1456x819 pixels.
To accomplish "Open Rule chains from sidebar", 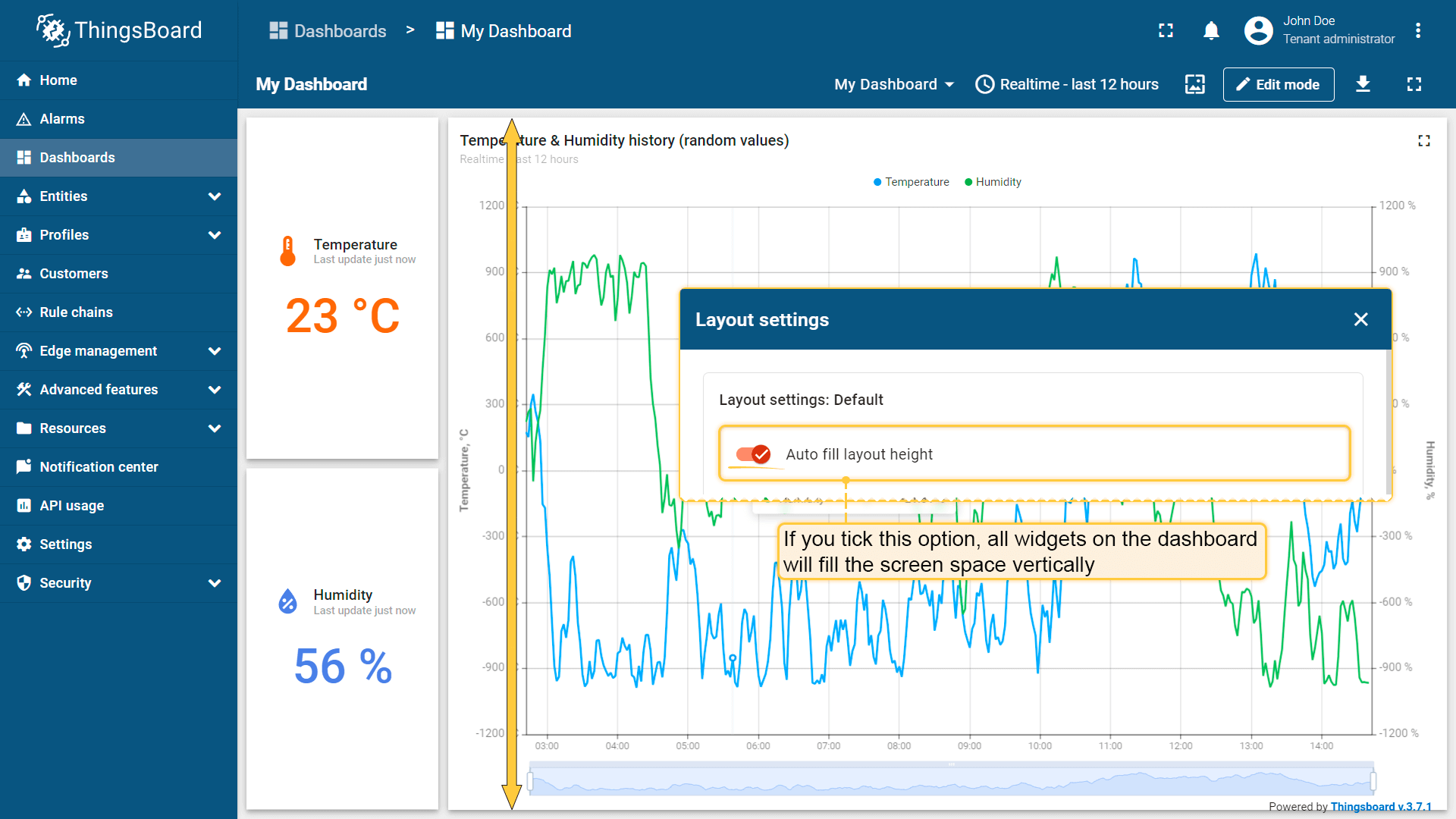I will (76, 312).
